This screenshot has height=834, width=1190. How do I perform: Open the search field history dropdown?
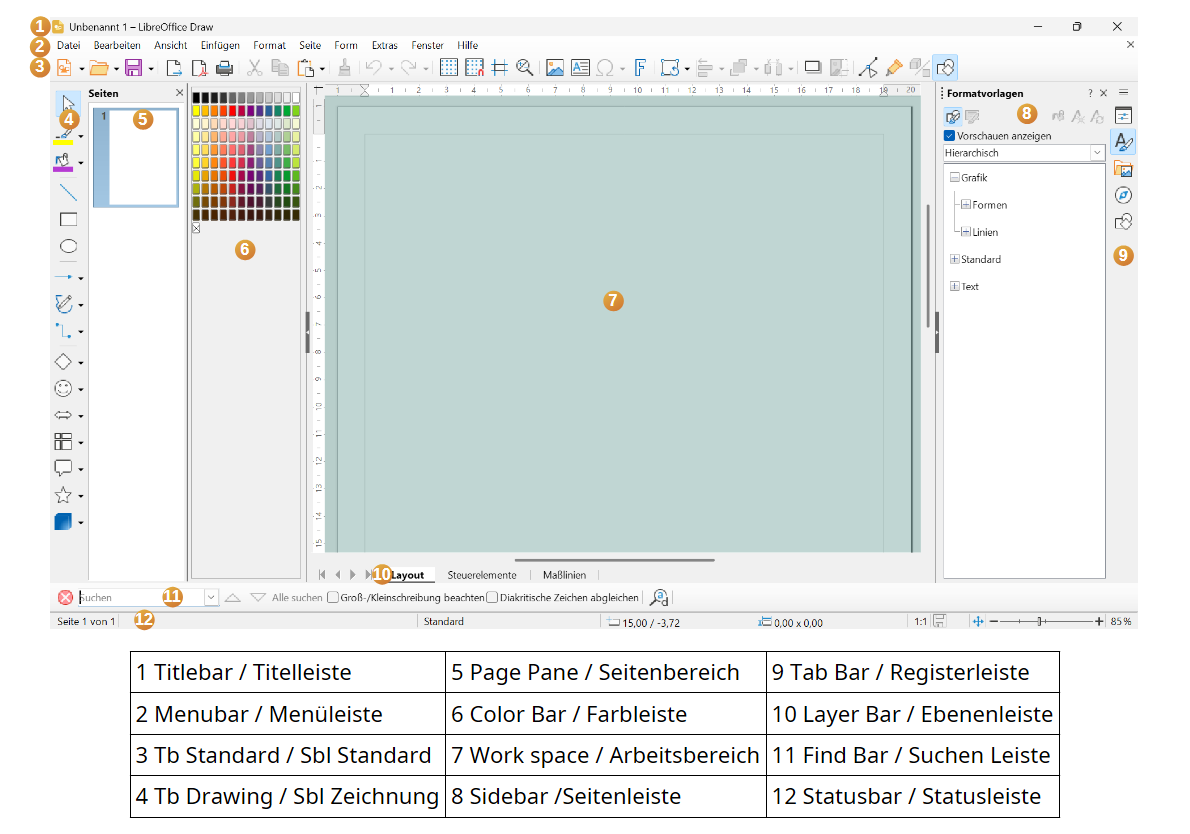pyautogui.click(x=211, y=597)
